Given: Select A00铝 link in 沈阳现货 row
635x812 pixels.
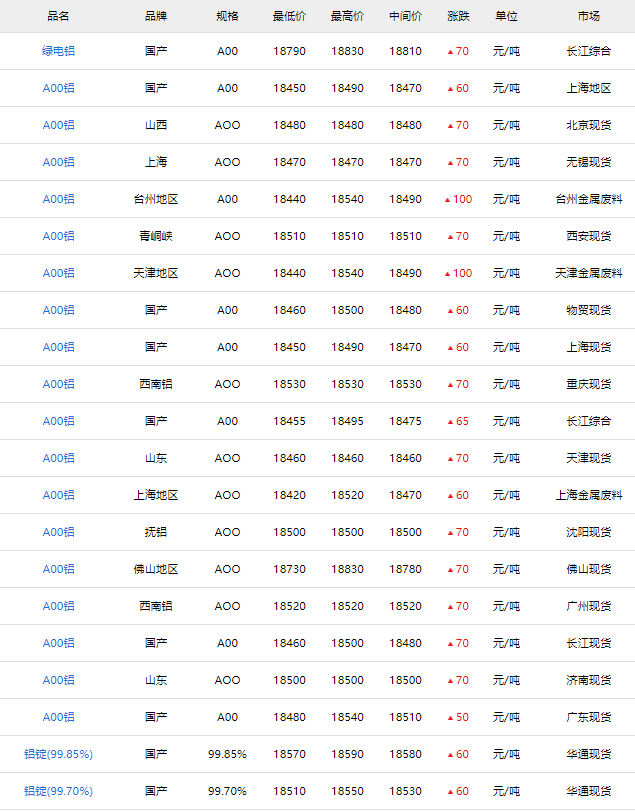Looking at the screenshot, I should (x=58, y=532).
